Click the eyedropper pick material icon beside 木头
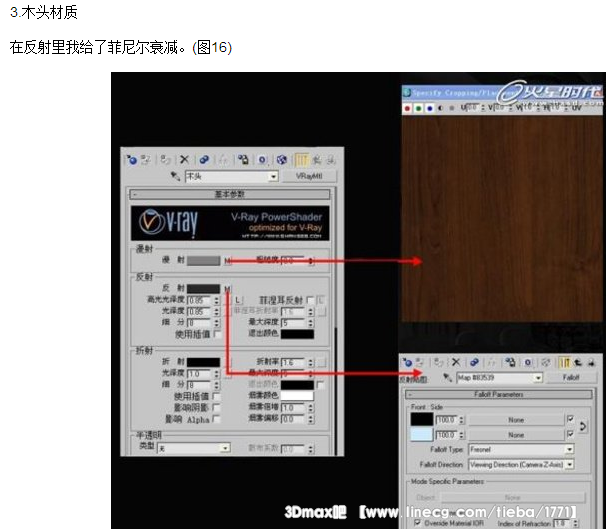 tap(177, 176)
